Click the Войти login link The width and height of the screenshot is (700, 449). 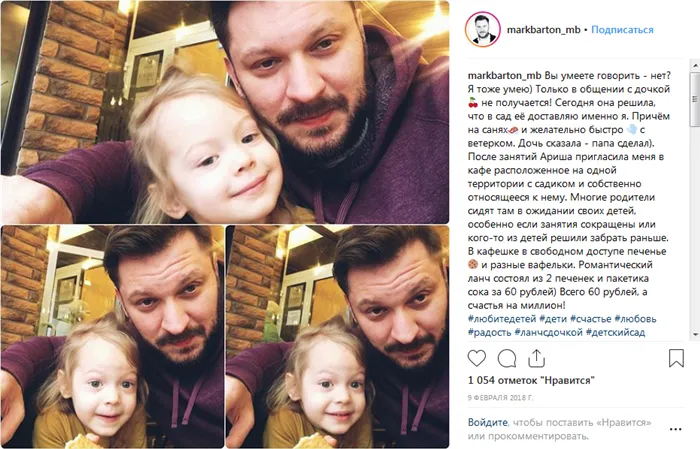point(488,422)
